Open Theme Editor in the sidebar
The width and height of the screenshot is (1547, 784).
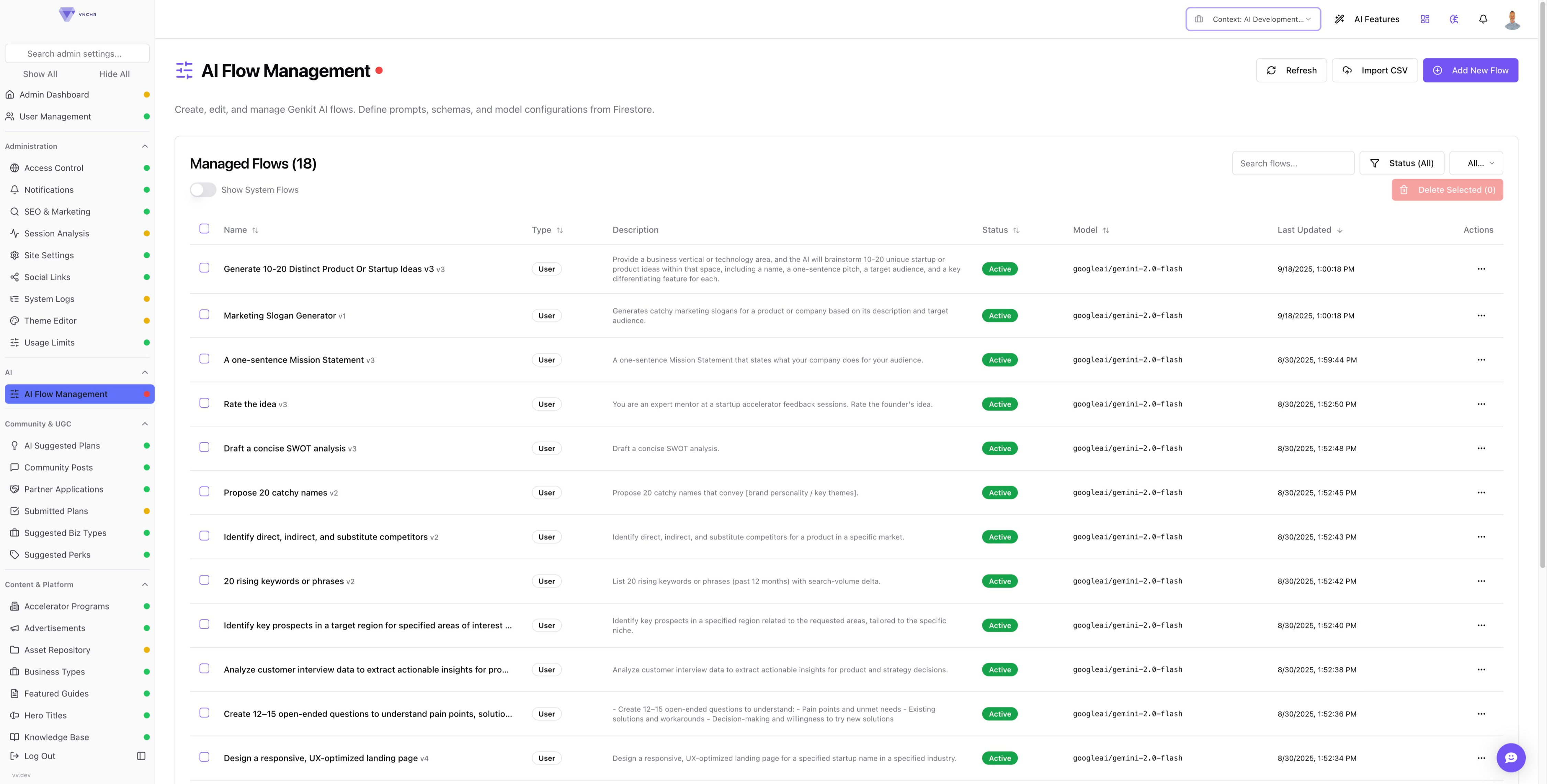pyautogui.click(x=51, y=320)
